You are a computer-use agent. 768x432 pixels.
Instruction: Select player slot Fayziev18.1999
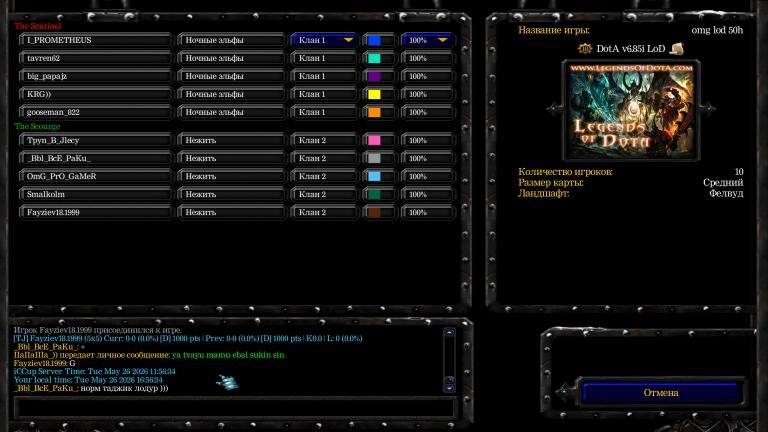[x=96, y=213]
